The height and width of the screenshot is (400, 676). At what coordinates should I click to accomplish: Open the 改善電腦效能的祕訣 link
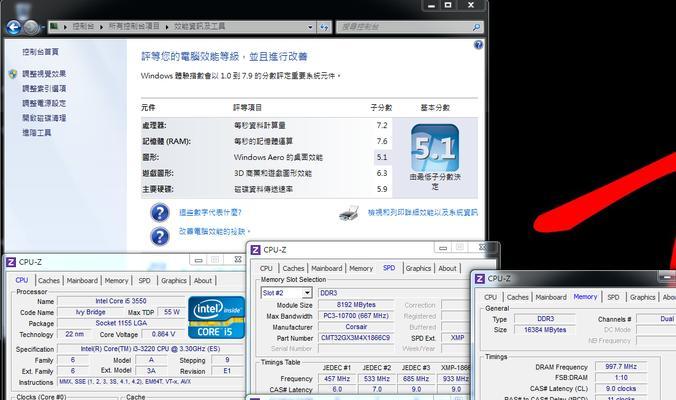click(214, 231)
